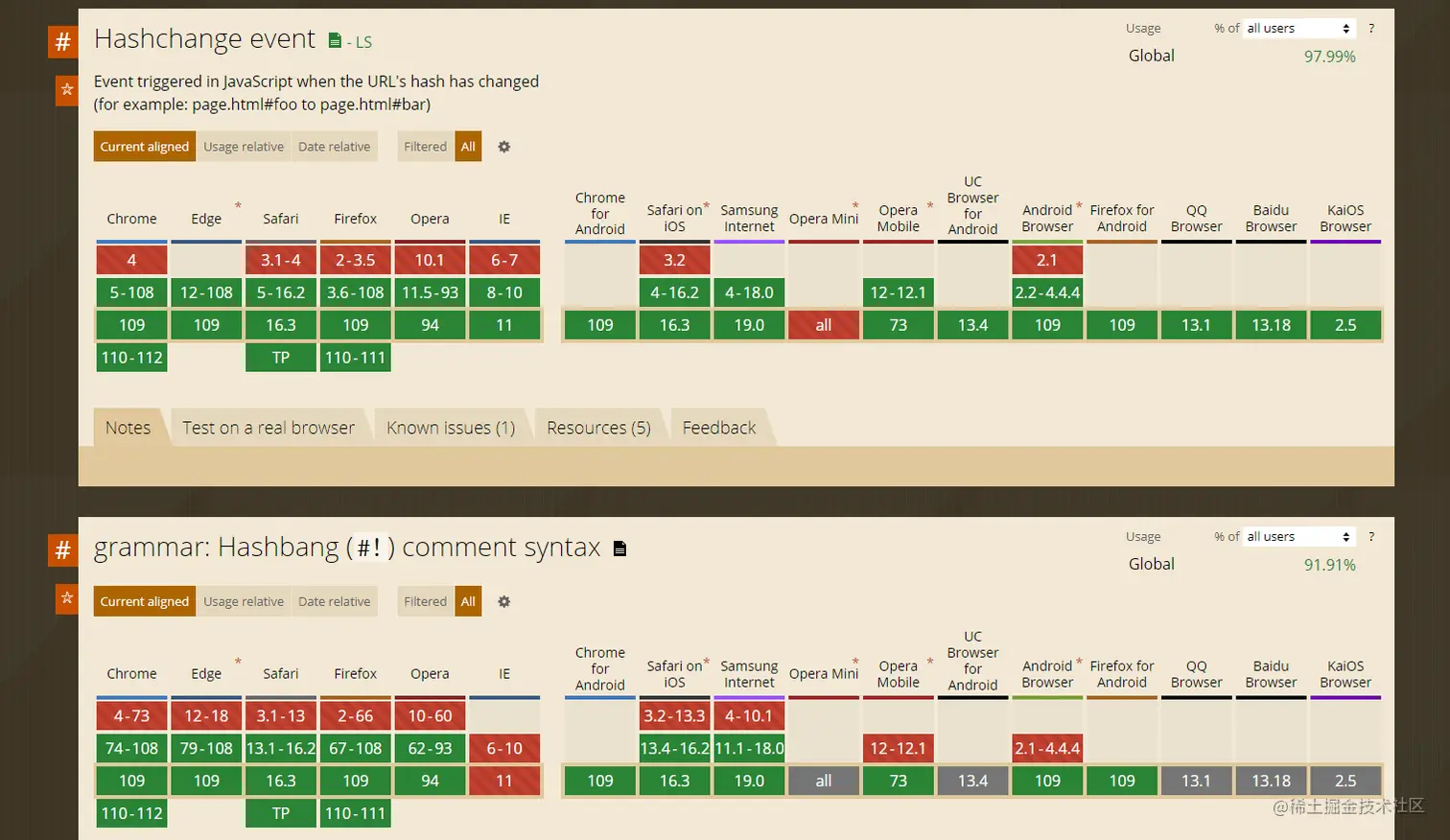The height and width of the screenshot is (840, 1450).
Task: Click gray Opera Mini all cell in Hashbang table
Action: (824, 781)
